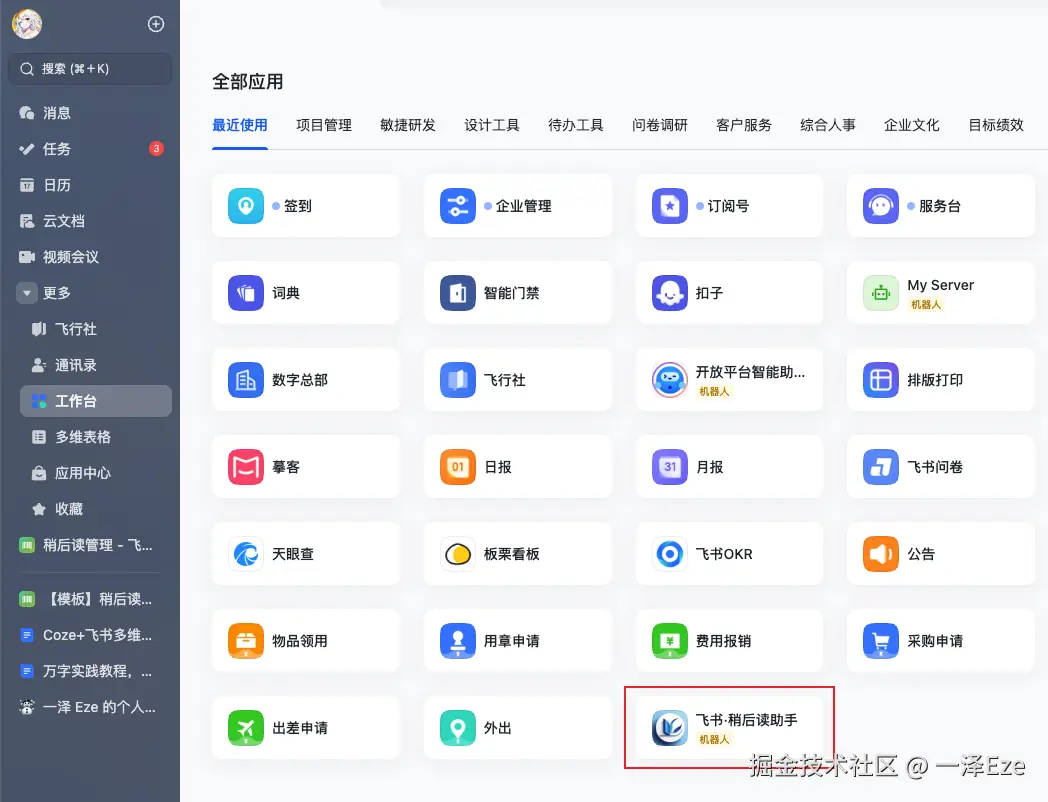Screen dimensions: 1048x802
Task: Switch to the 待办工具 tab
Action: click(x=576, y=125)
